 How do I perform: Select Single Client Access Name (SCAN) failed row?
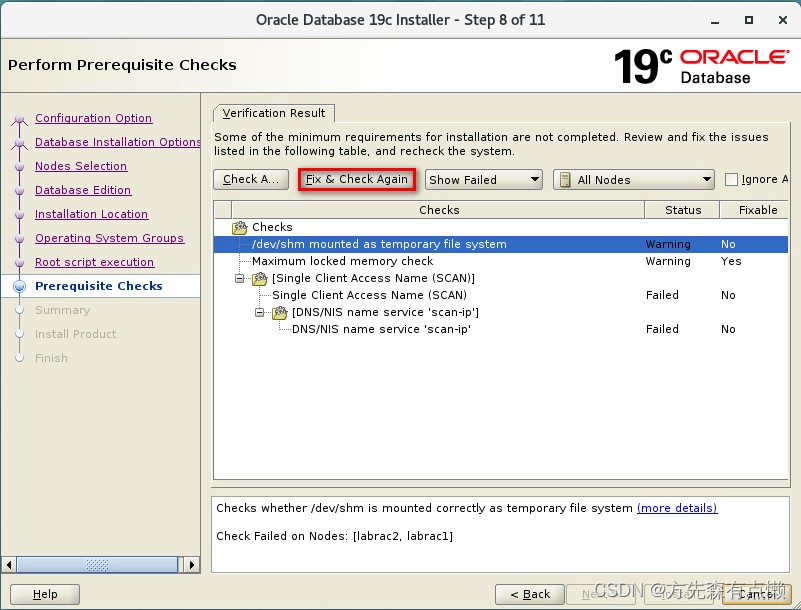[x=501, y=295]
